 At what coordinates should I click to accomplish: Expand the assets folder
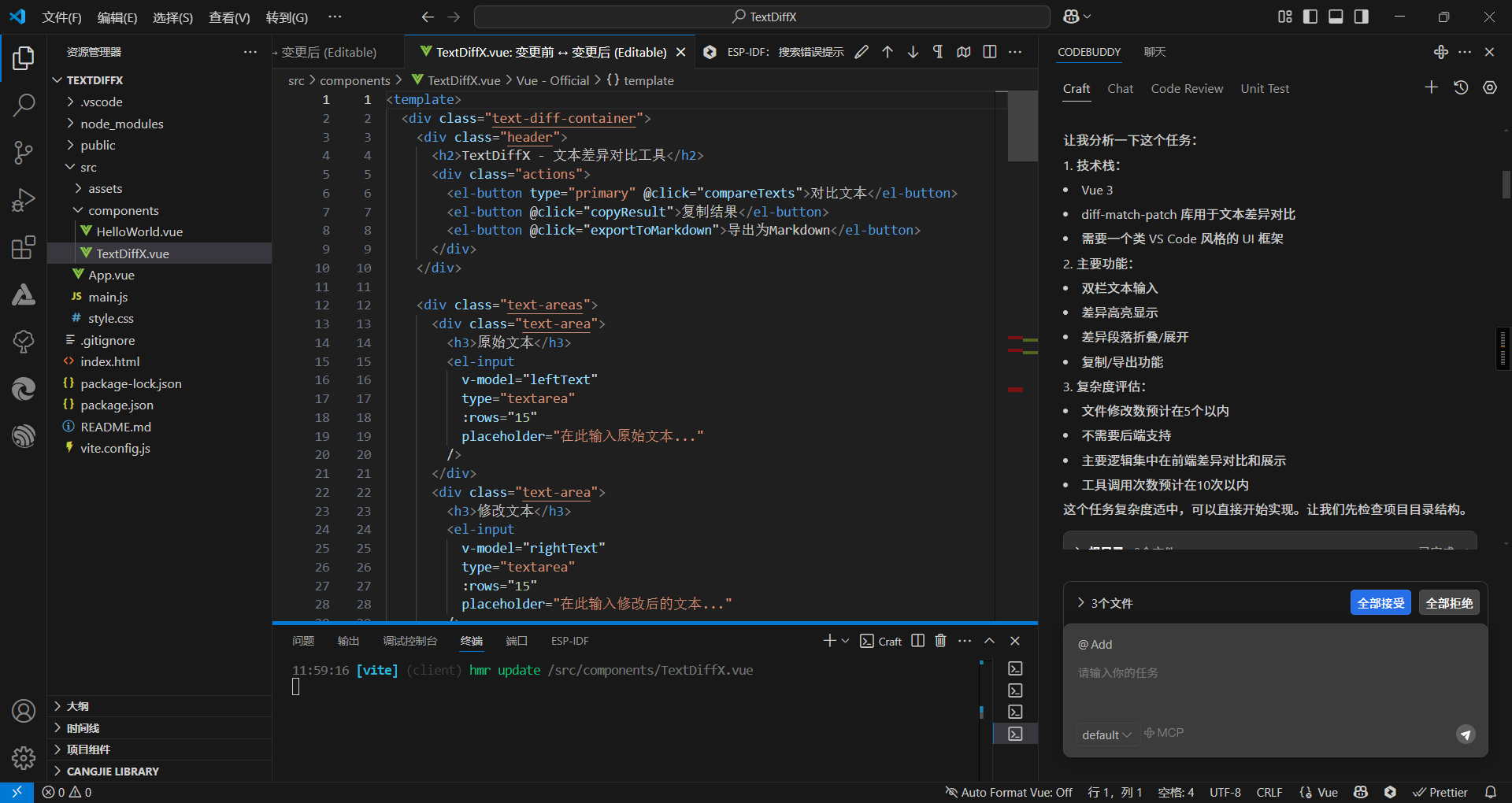(79, 188)
